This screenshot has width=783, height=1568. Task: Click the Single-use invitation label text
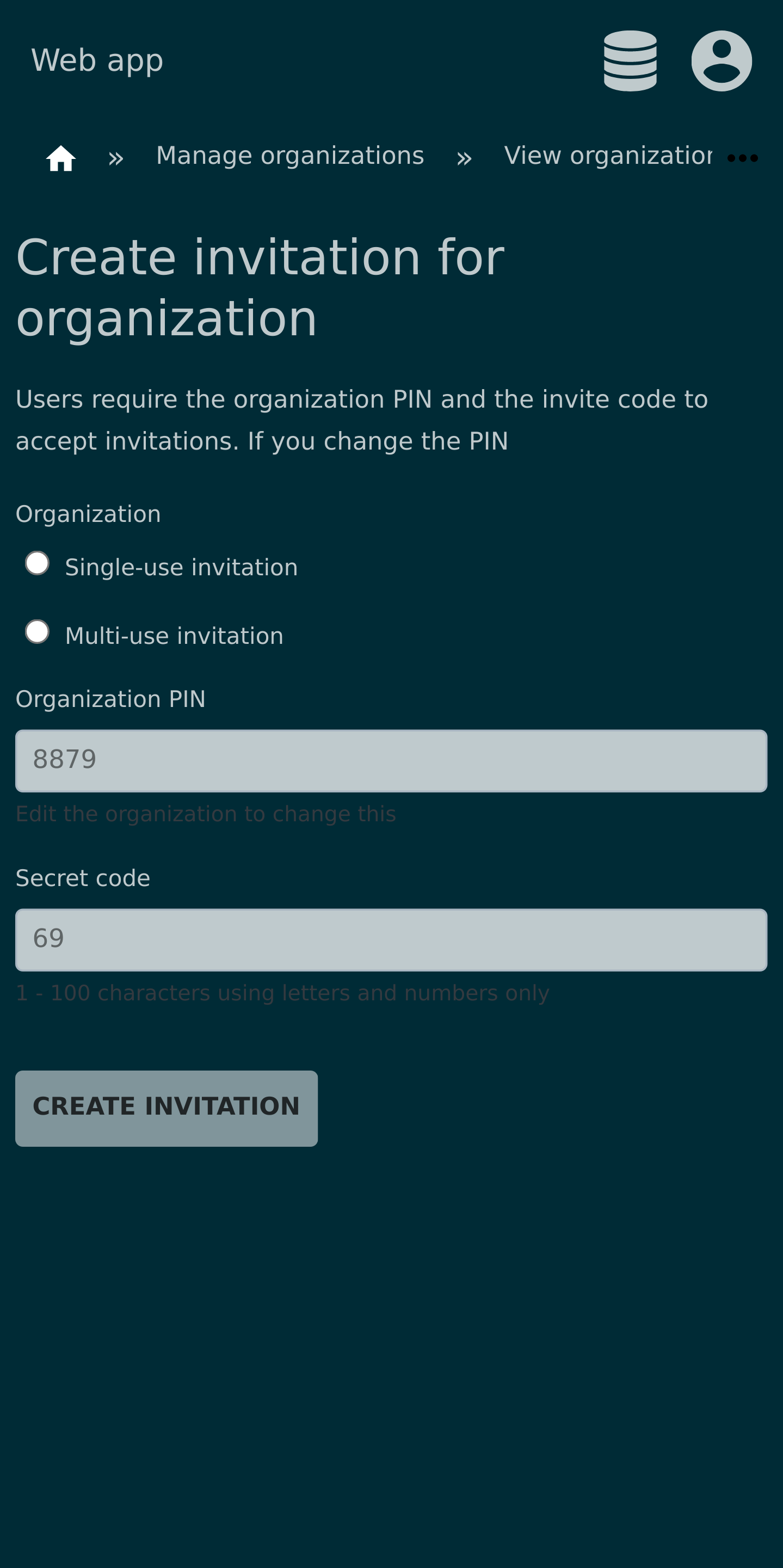coord(181,567)
